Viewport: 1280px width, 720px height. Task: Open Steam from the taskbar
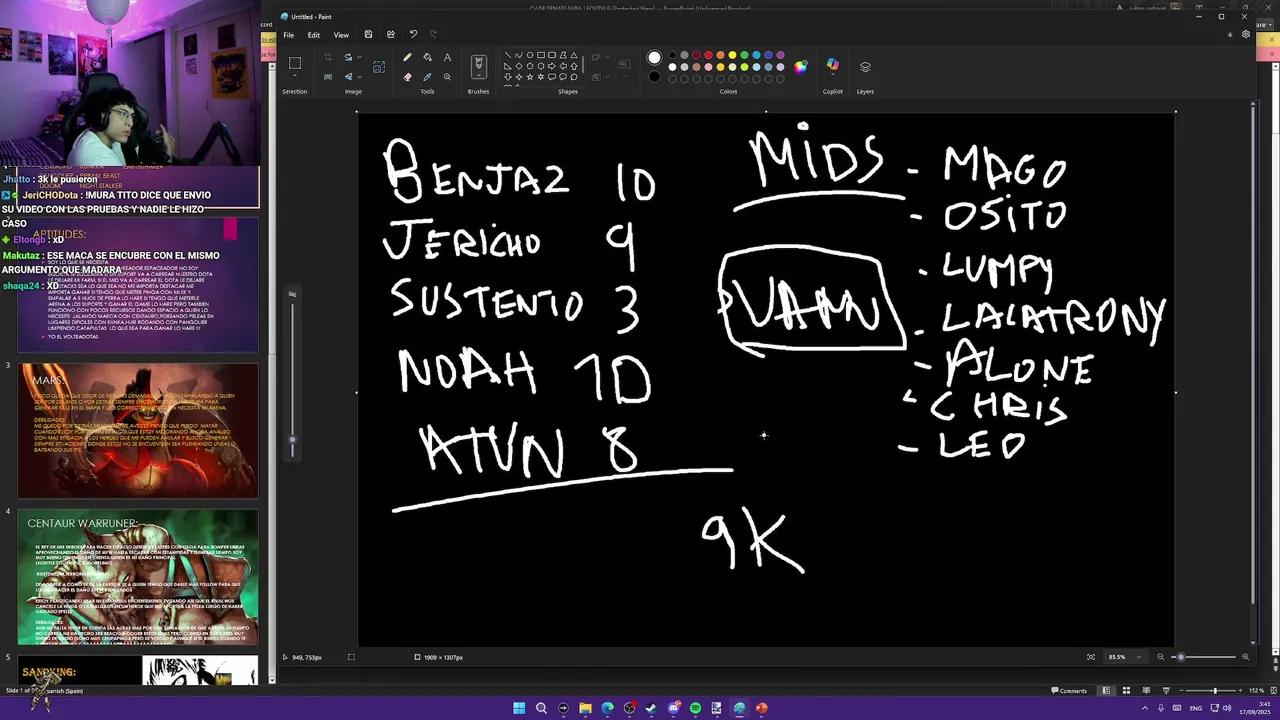pyautogui.click(x=651, y=708)
